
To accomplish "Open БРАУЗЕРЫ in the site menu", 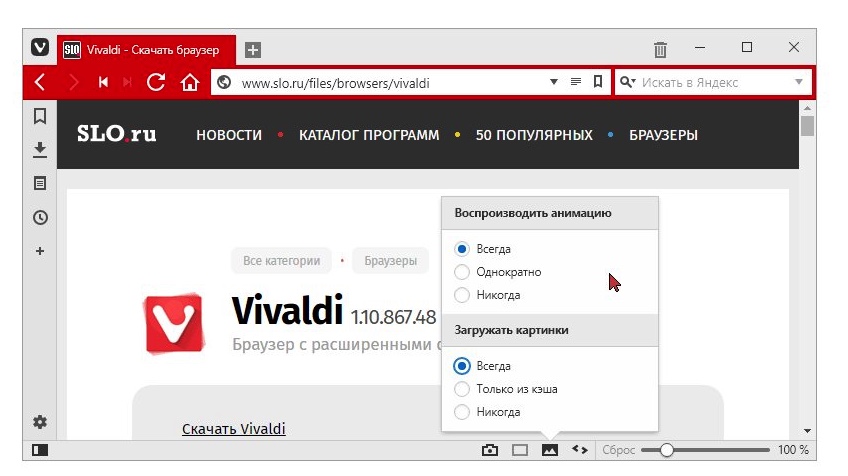I will (x=663, y=135).
